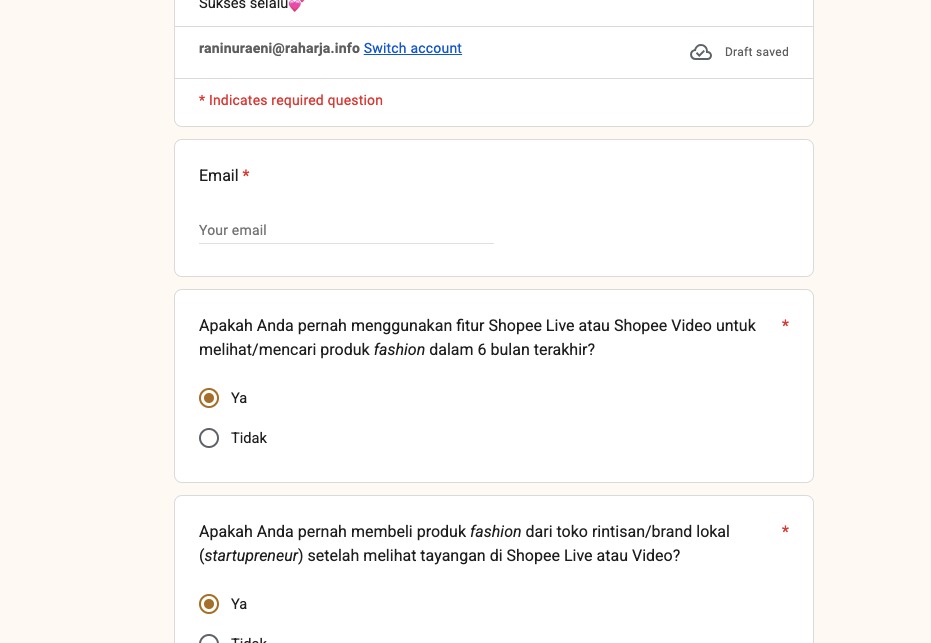Click the cloud Draft saved icon
Image resolution: width=931 pixels, height=643 pixels.
(701, 52)
